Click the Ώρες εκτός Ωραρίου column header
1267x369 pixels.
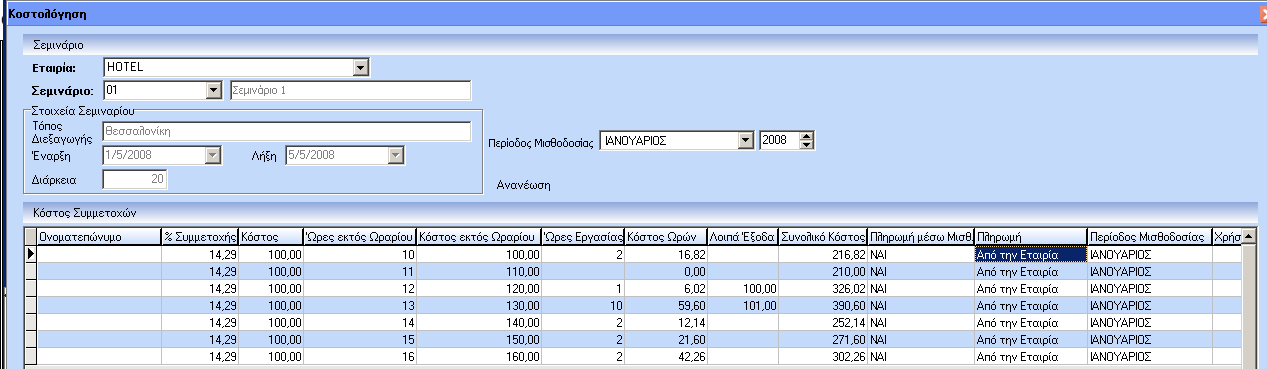pyautogui.click(x=359, y=238)
